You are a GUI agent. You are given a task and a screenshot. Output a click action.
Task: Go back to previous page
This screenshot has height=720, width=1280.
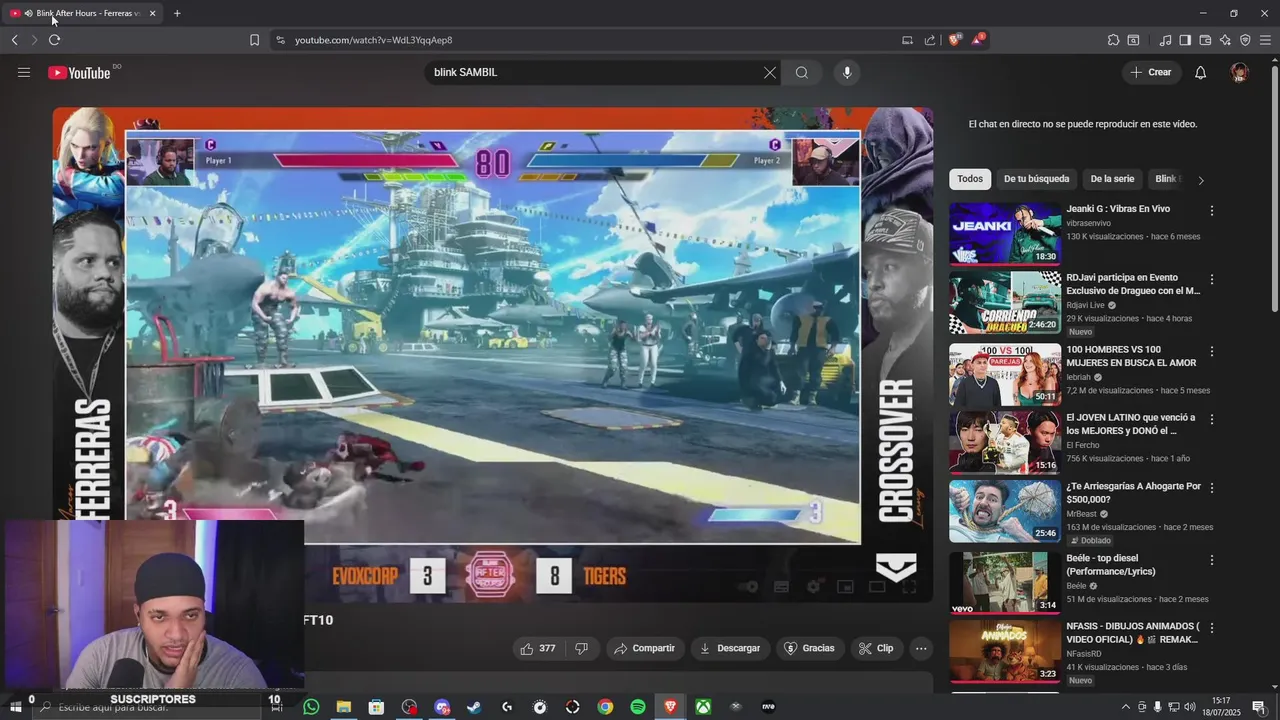14,40
